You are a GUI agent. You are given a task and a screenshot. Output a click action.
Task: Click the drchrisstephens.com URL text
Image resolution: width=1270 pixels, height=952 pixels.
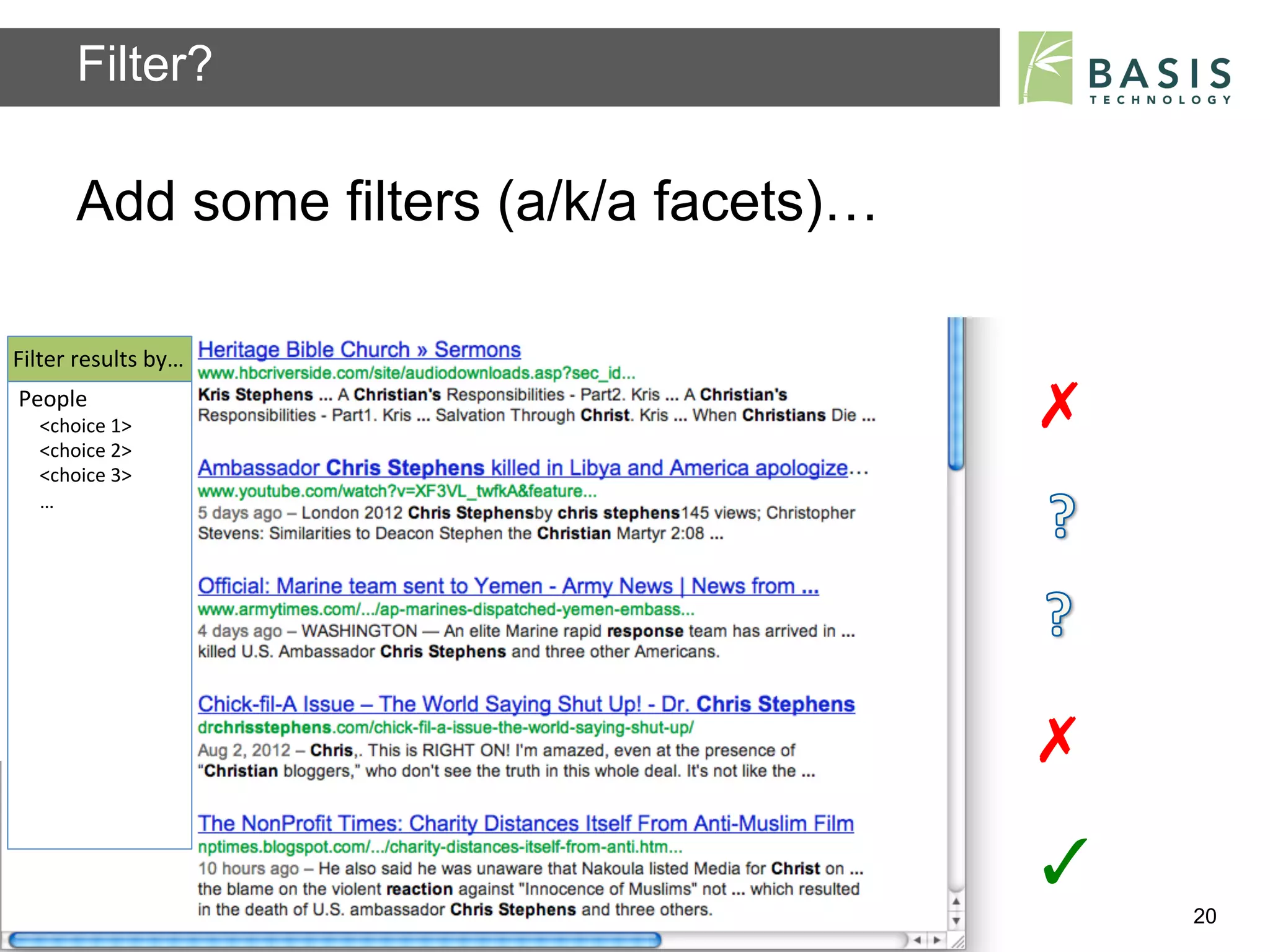tap(445, 728)
